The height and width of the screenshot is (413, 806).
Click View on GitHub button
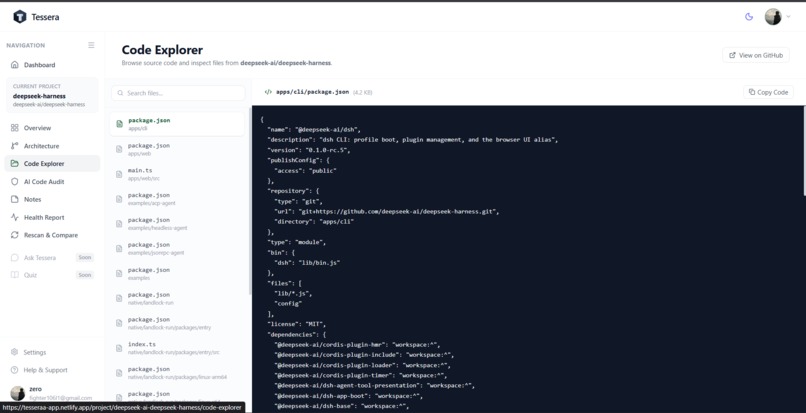756,55
